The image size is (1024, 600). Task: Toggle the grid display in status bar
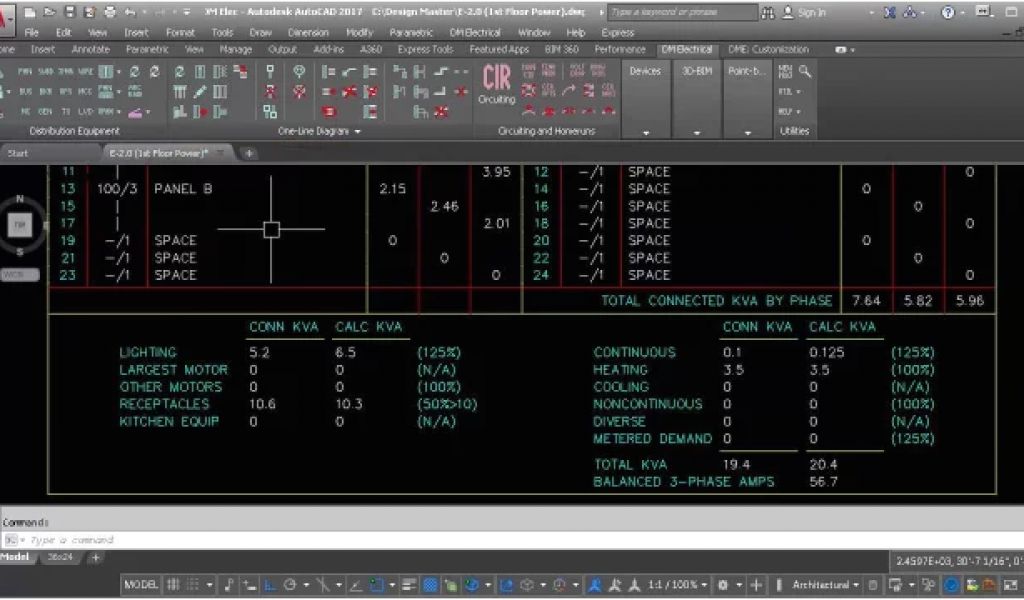pyautogui.click(x=173, y=585)
